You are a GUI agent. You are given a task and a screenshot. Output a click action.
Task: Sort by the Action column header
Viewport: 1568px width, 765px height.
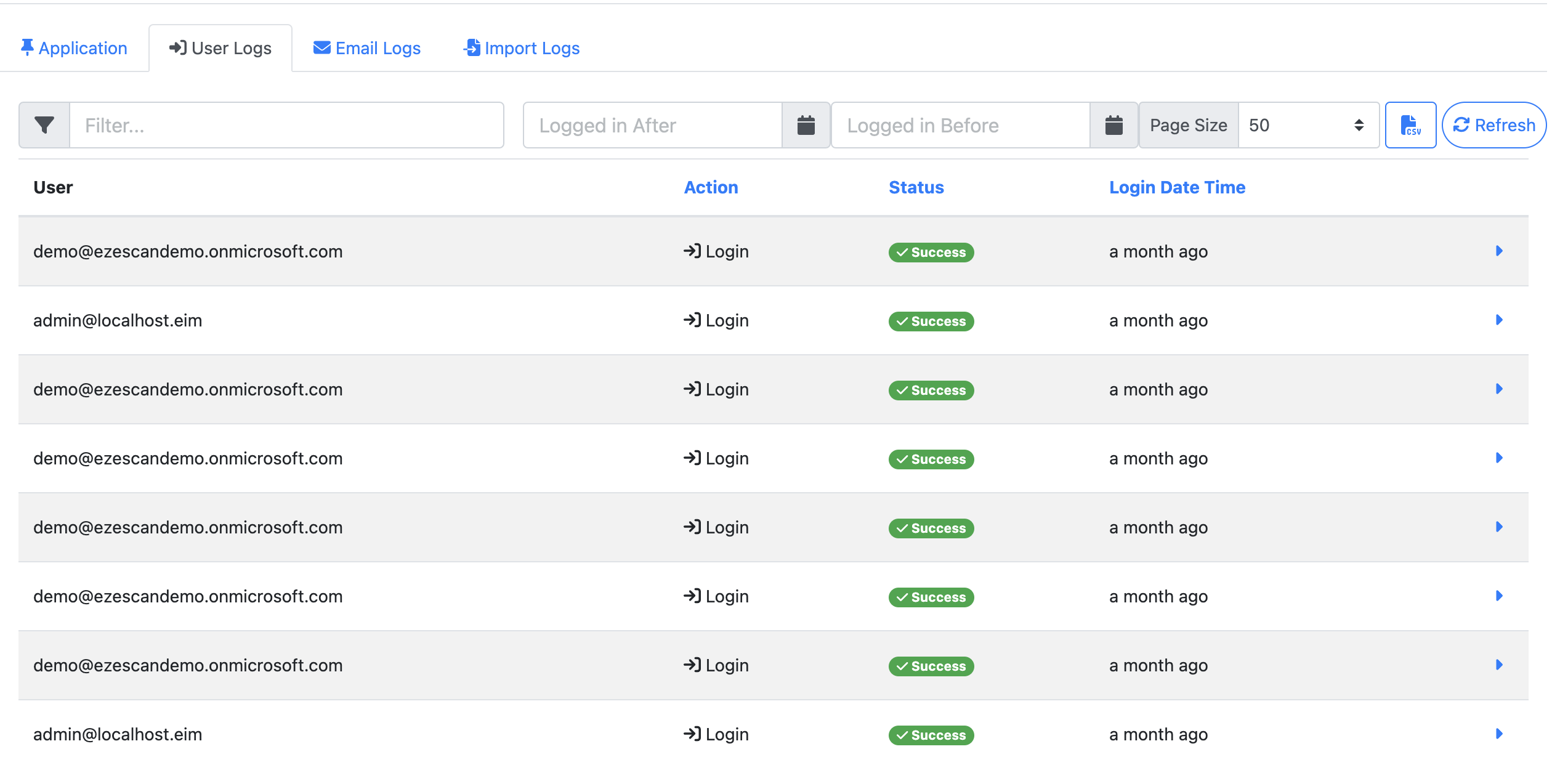click(711, 187)
